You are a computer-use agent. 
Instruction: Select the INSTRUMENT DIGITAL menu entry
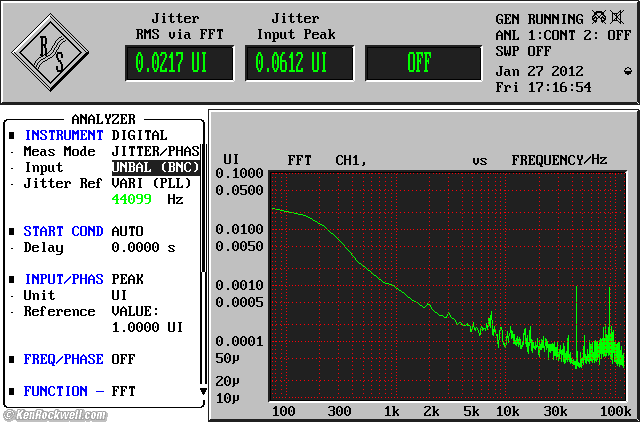[139, 135]
